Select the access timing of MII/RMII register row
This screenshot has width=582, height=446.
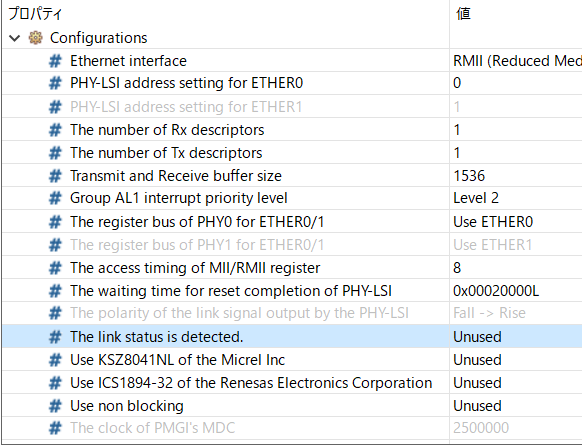pyautogui.click(x=292, y=268)
